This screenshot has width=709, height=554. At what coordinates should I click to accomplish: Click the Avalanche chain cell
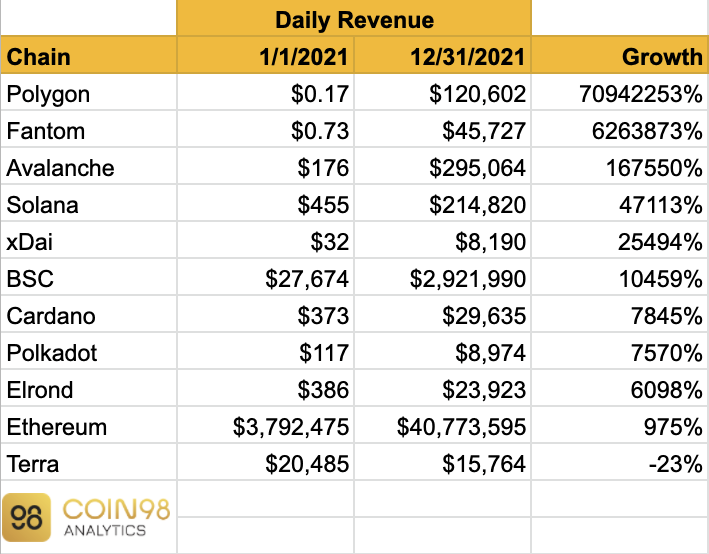[x=89, y=166]
